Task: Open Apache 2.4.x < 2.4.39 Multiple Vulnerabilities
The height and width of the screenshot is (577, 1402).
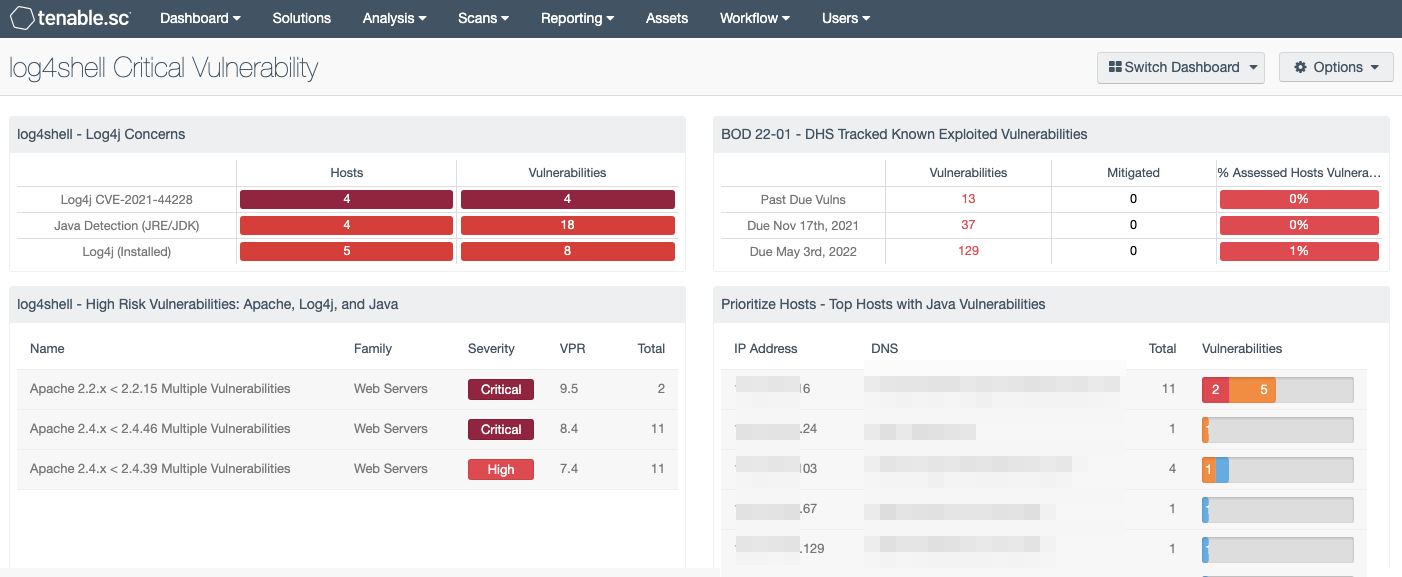Action: point(160,469)
